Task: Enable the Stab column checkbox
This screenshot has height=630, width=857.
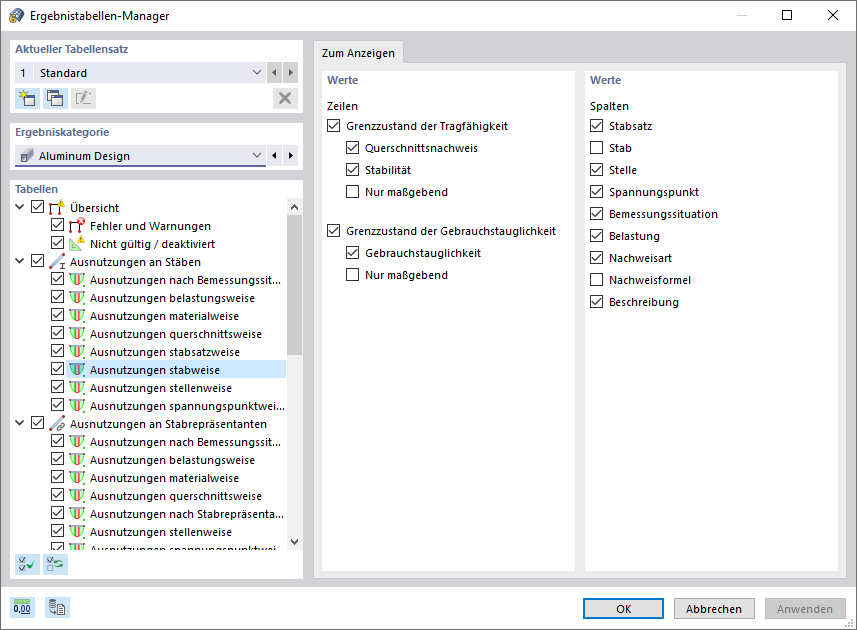Action: click(597, 148)
